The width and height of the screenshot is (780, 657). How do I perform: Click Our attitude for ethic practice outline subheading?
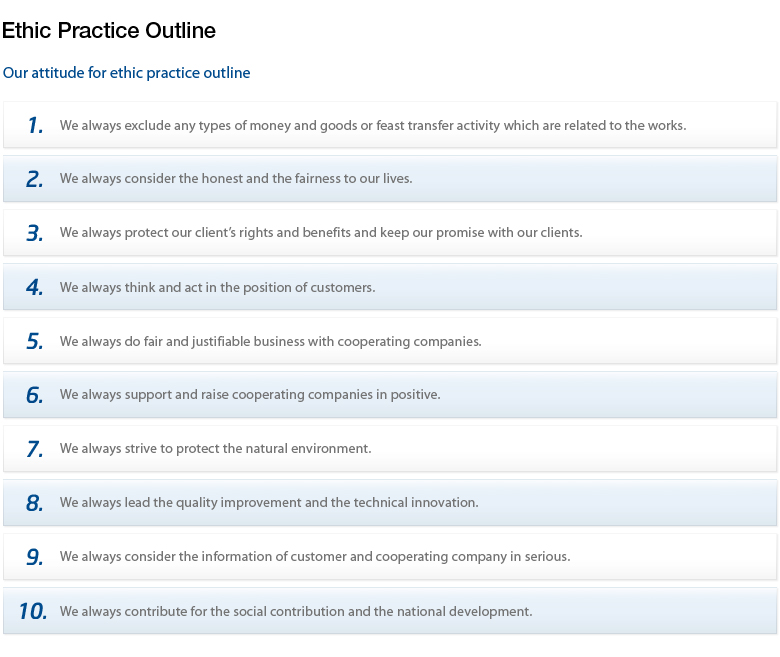(x=126, y=73)
